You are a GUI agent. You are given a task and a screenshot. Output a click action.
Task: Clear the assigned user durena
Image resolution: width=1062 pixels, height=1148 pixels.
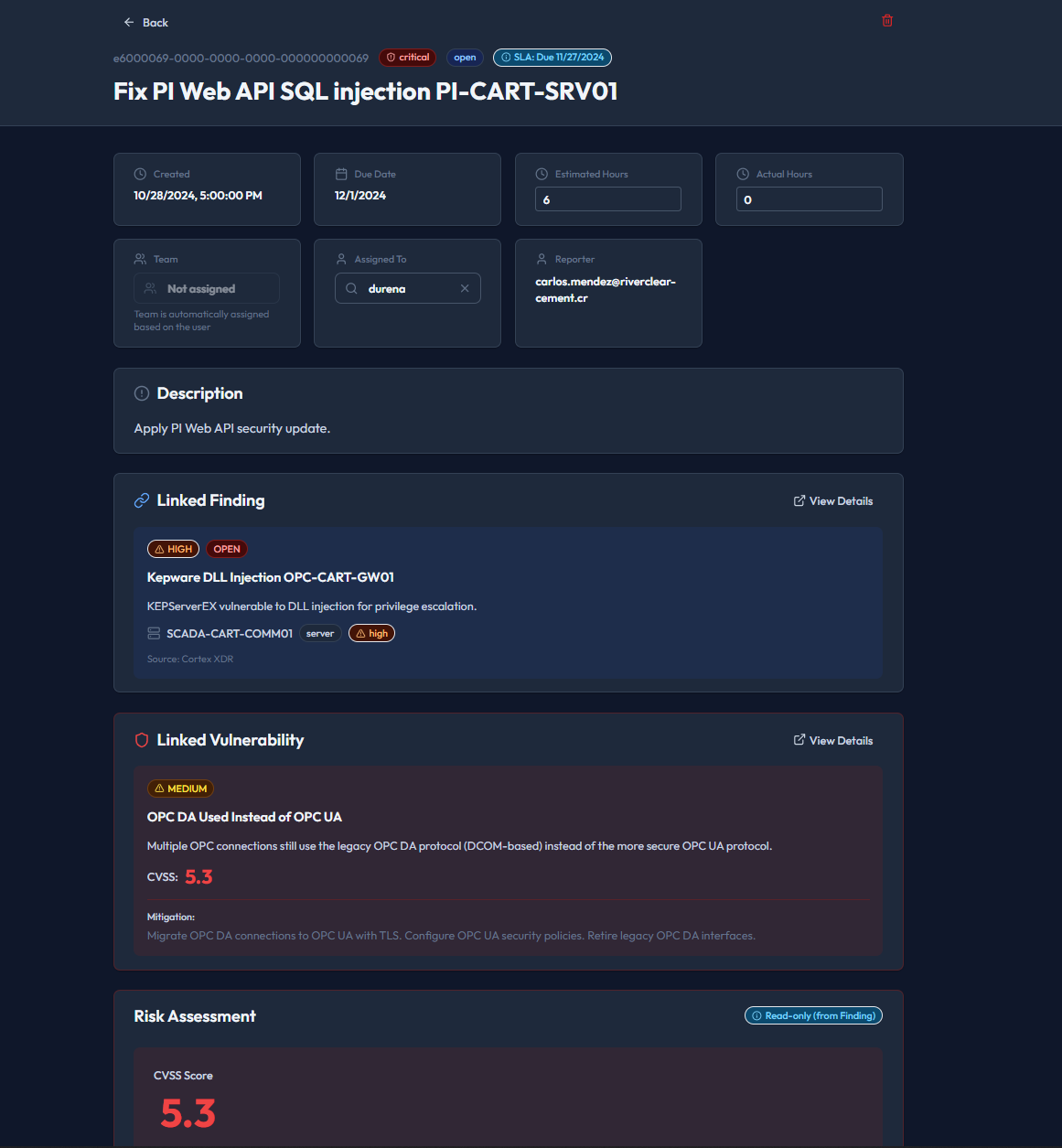point(465,289)
